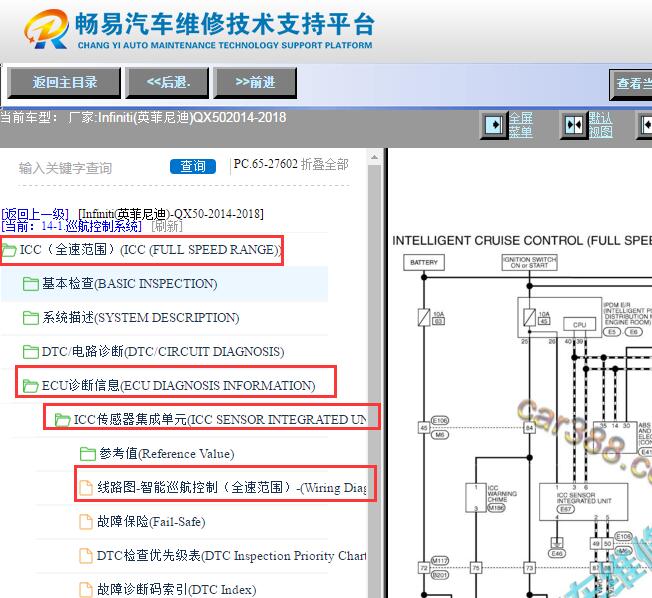Expand 参考值 Reference Value folder icon
This screenshot has width=652, height=598.
point(87,454)
